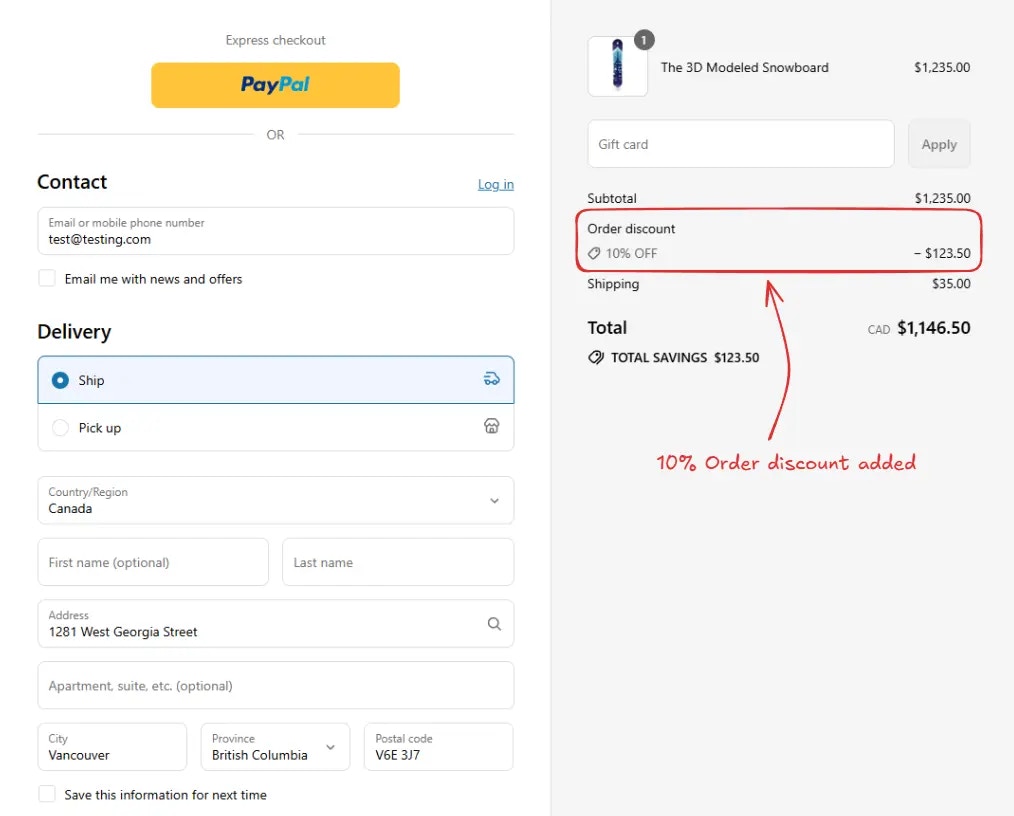Pay with the PayPal express button
The image size is (1014, 816).
pos(275,85)
